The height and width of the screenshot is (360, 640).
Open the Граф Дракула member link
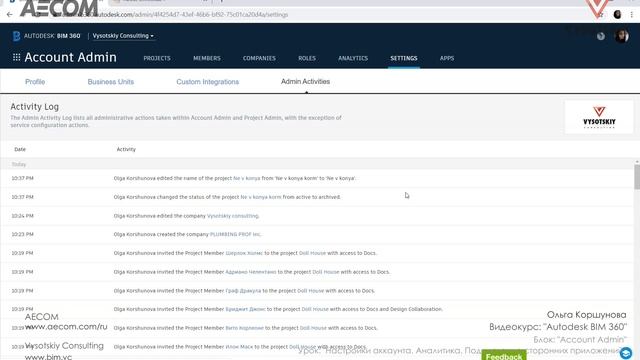pyautogui.click(x=243, y=291)
